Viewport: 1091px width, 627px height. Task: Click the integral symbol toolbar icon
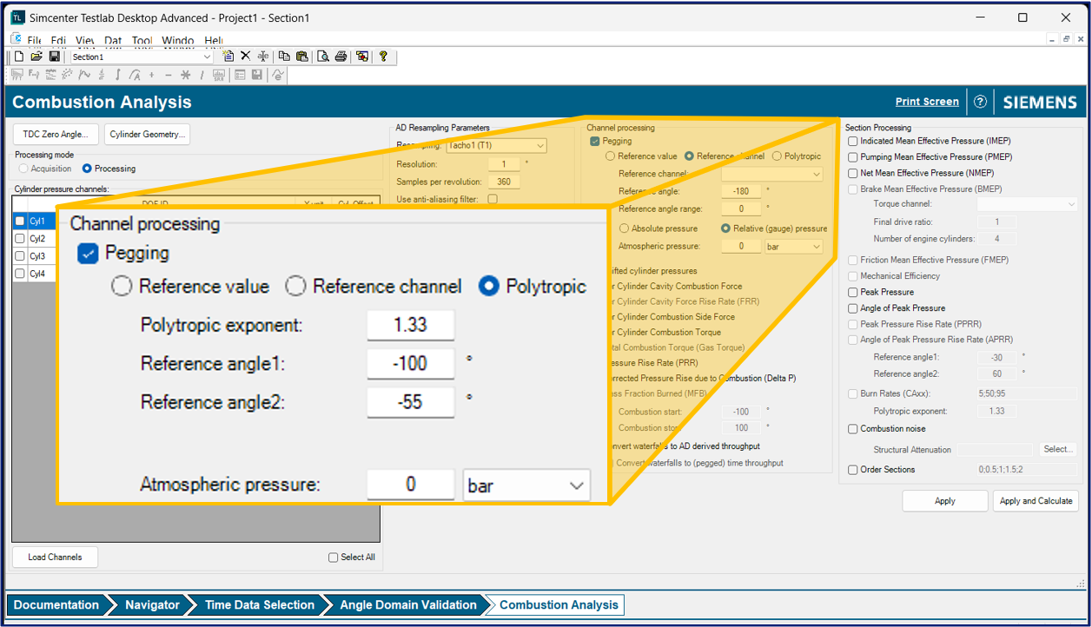pyautogui.click(x=118, y=74)
